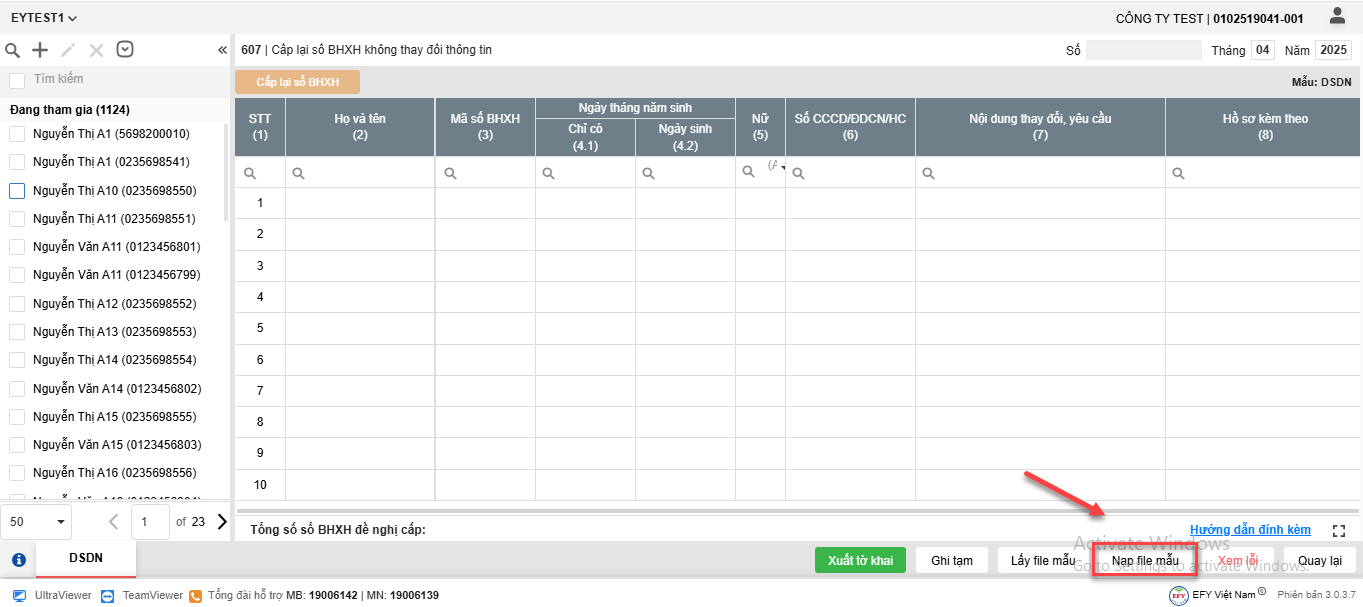Add new employee with plus icon
The width and height of the screenshot is (1363, 607).
pyautogui.click(x=40, y=50)
